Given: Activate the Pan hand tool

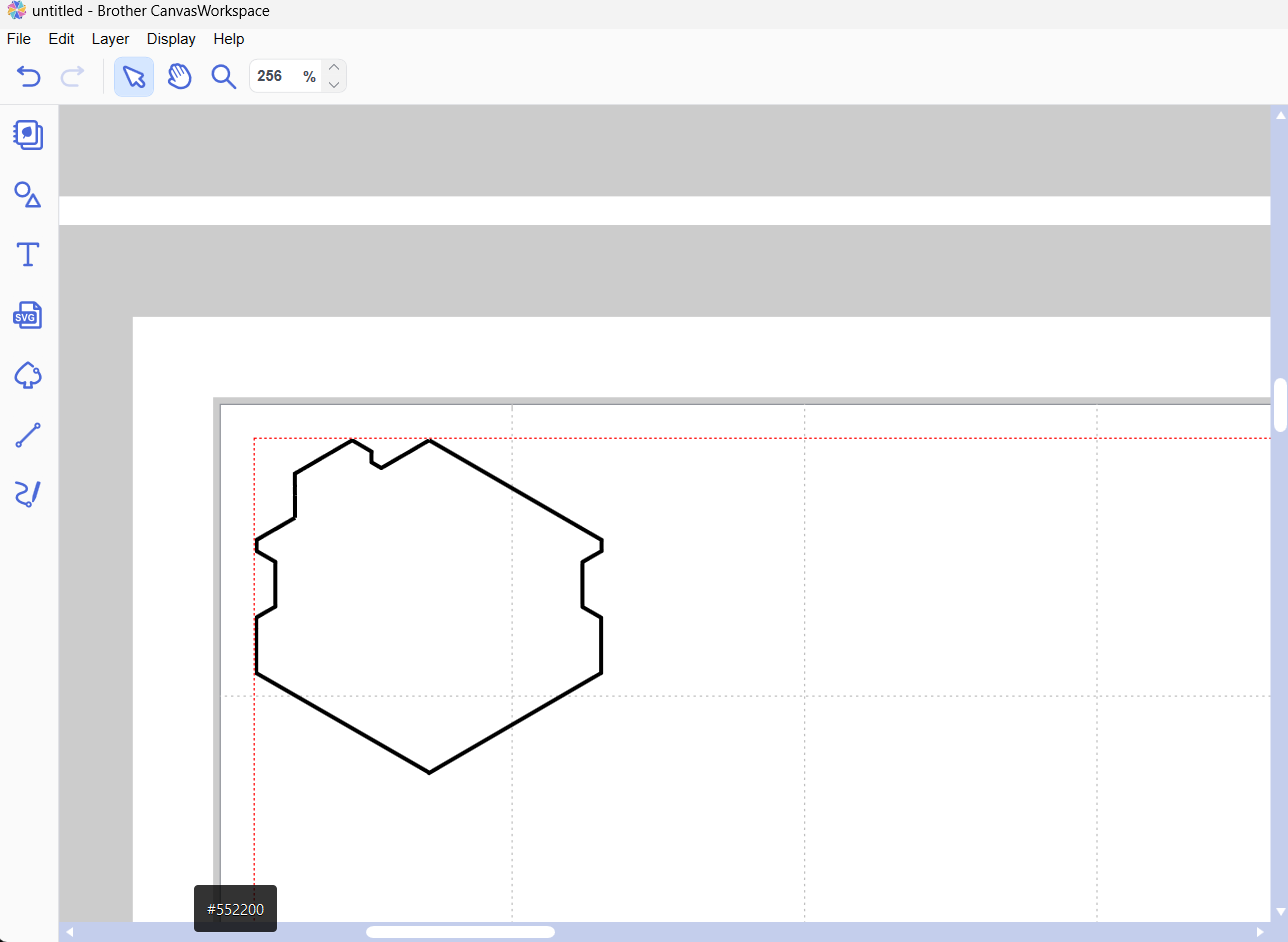Looking at the screenshot, I should tap(179, 77).
